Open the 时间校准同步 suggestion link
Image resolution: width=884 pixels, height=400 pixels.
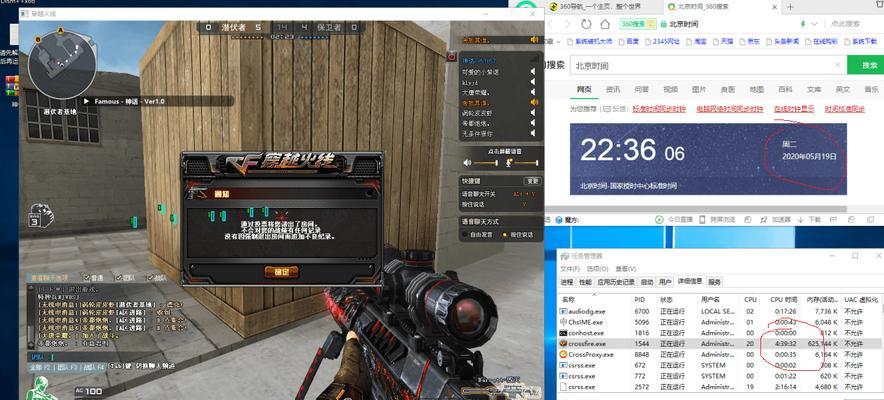pyautogui.click(x=845, y=109)
